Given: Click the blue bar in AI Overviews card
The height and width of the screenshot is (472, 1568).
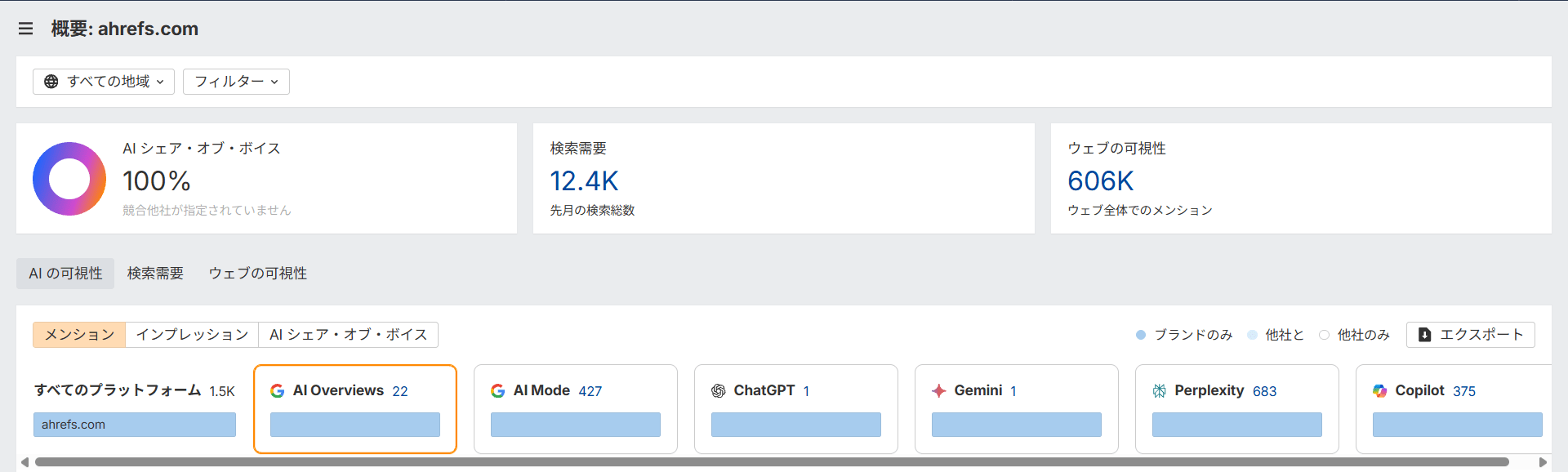Looking at the screenshot, I should pos(355,425).
